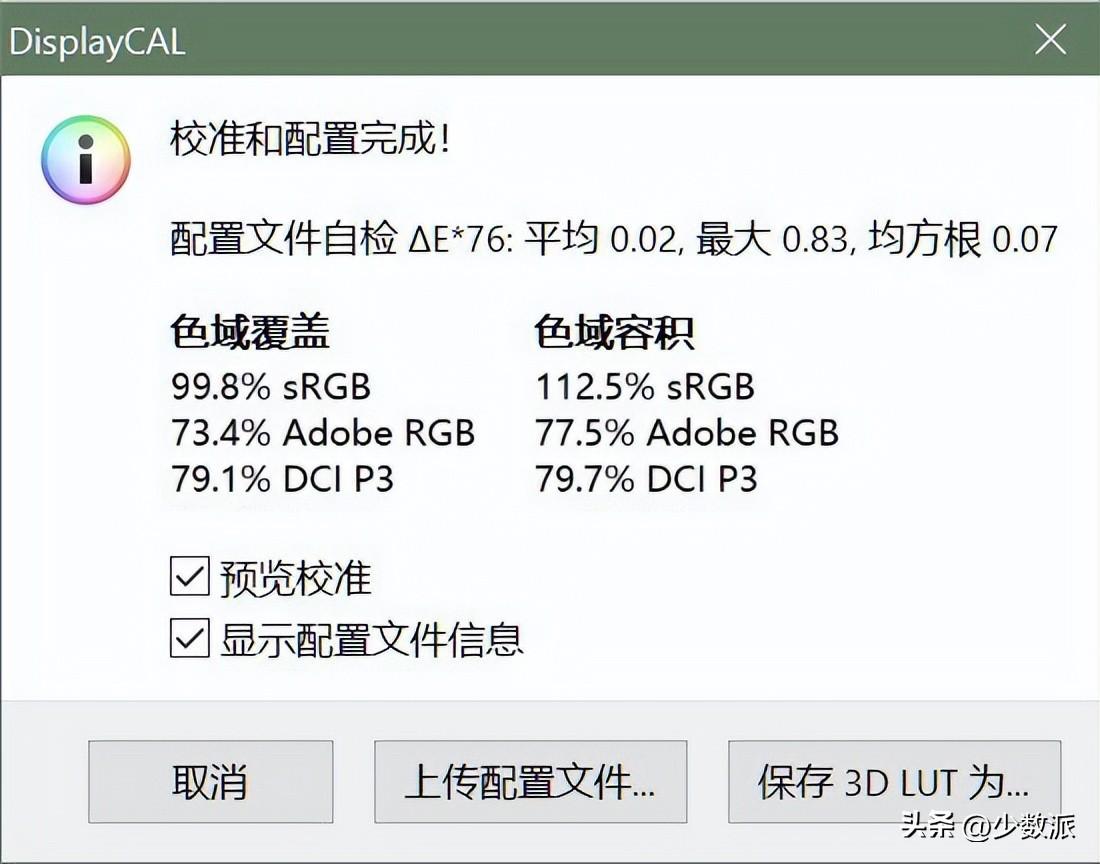Select the 79.7% DCI P3 volume value
Screen dimensions: 1100x864
646,480
